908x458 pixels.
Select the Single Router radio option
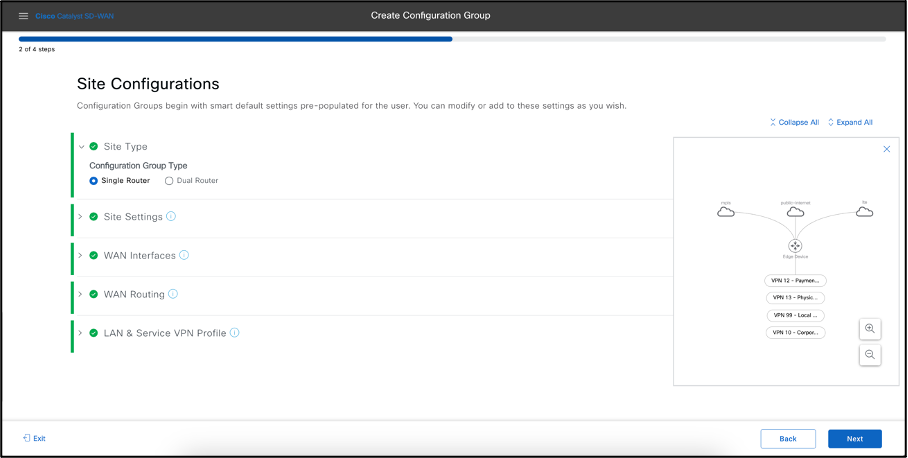tap(94, 181)
